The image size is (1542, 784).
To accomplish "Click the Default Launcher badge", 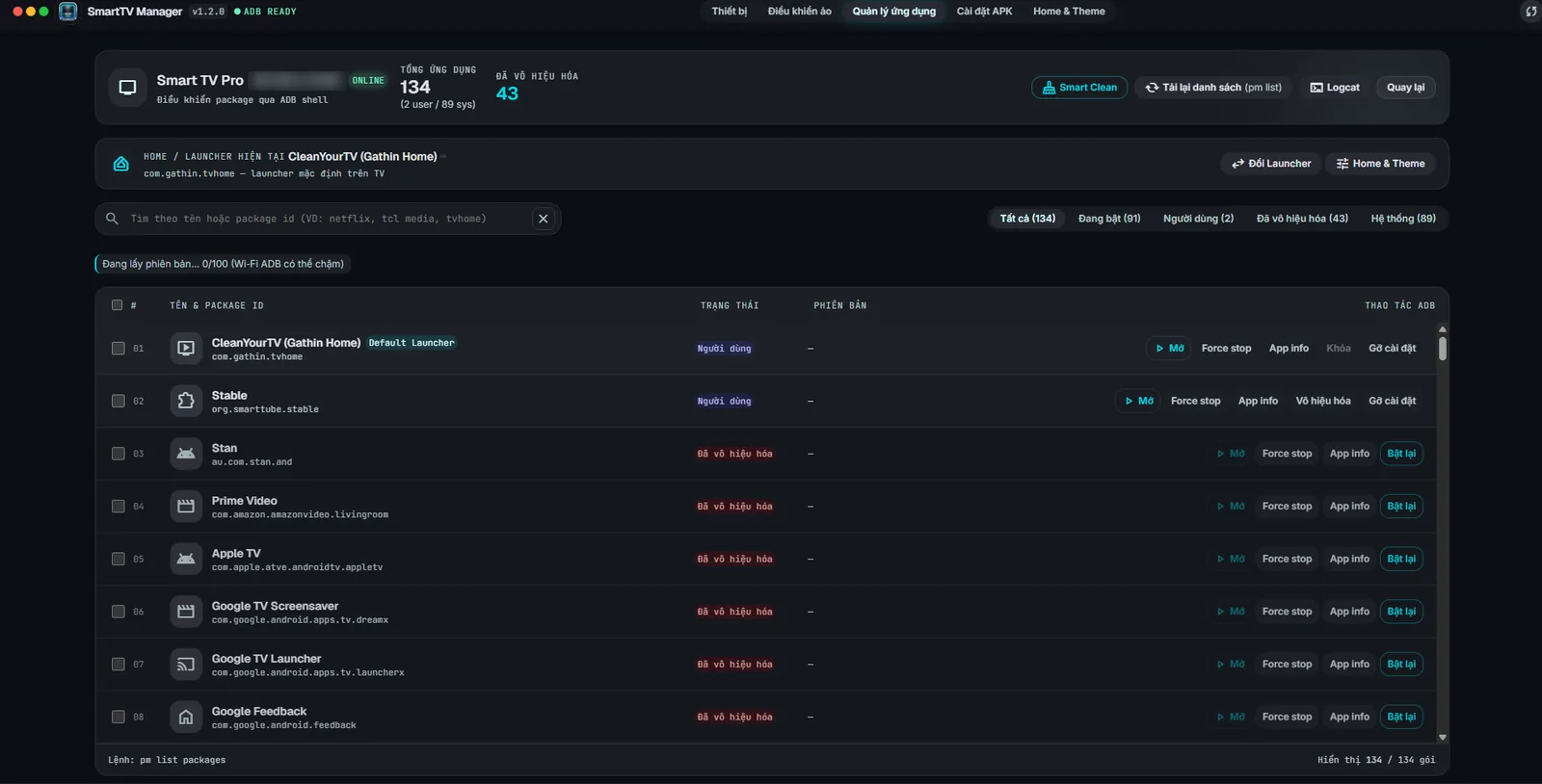I will pos(412,343).
